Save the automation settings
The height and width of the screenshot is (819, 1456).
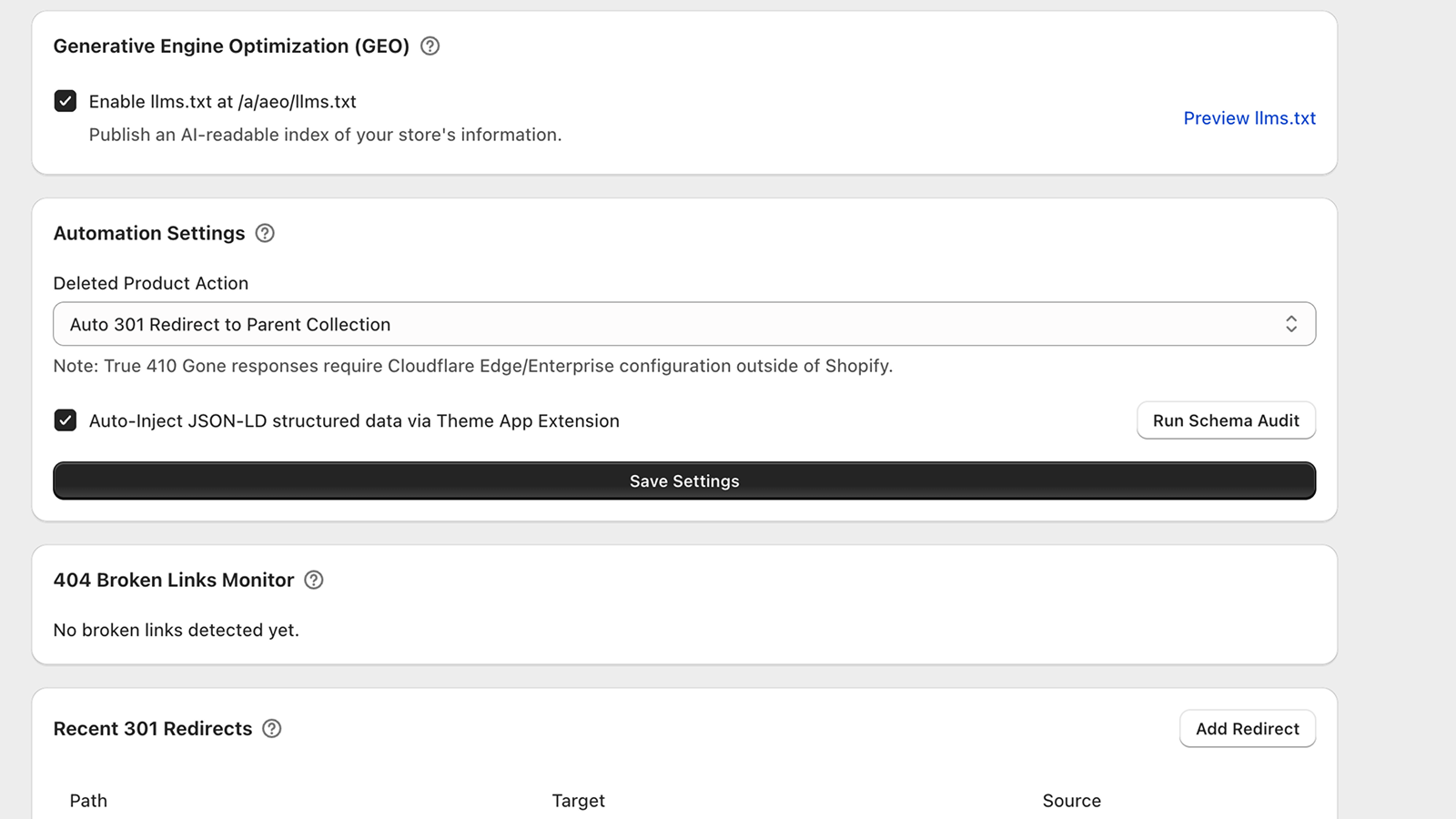[x=684, y=481]
